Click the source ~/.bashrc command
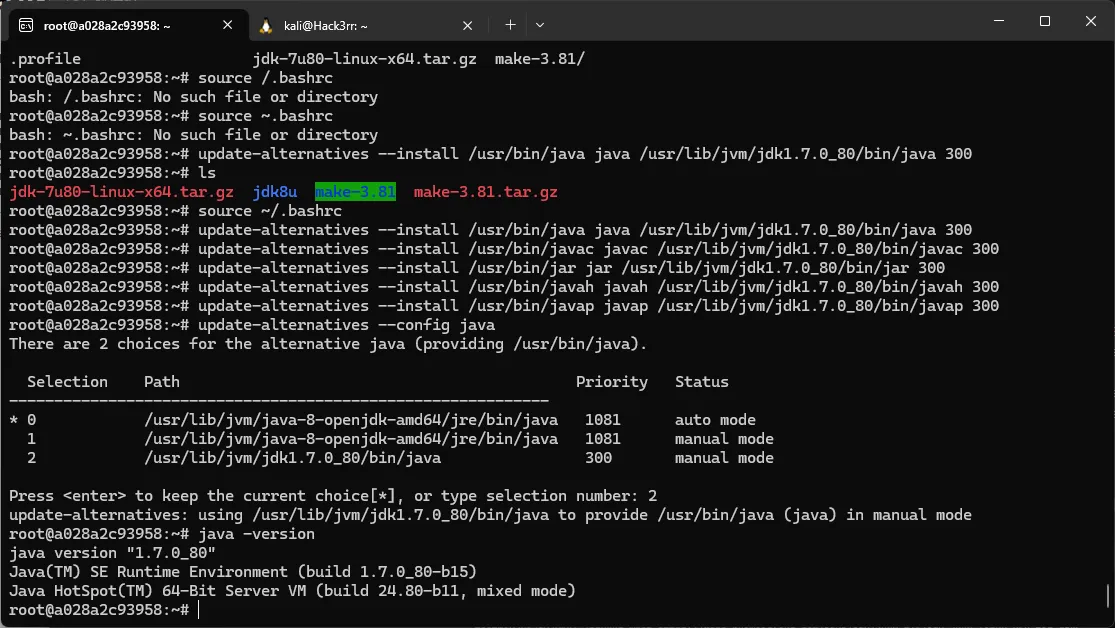This screenshot has width=1115, height=628. [270, 211]
